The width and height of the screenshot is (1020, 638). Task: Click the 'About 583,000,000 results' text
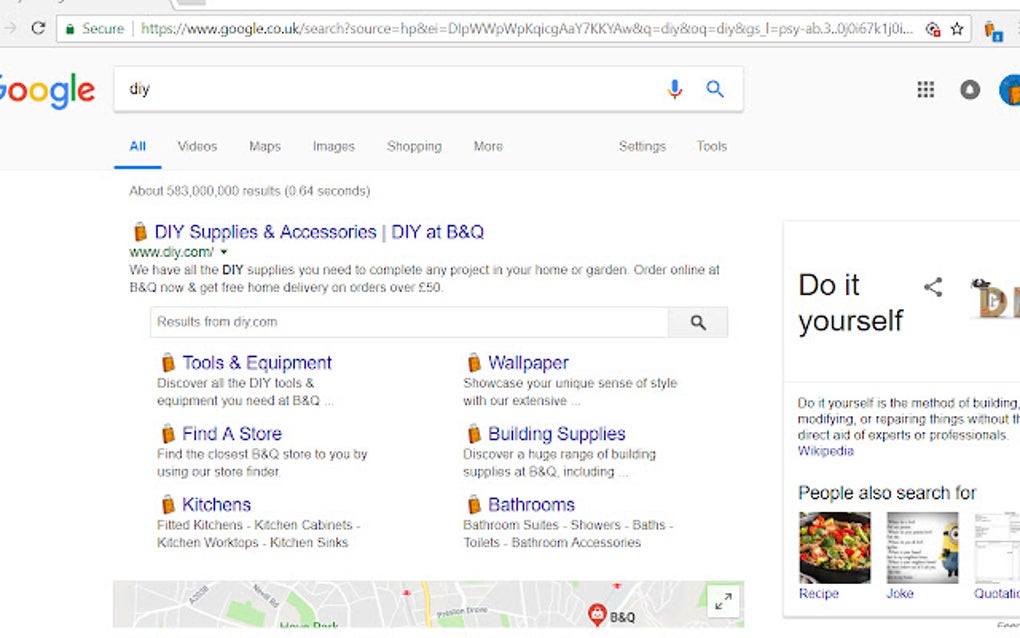pos(250,191)
